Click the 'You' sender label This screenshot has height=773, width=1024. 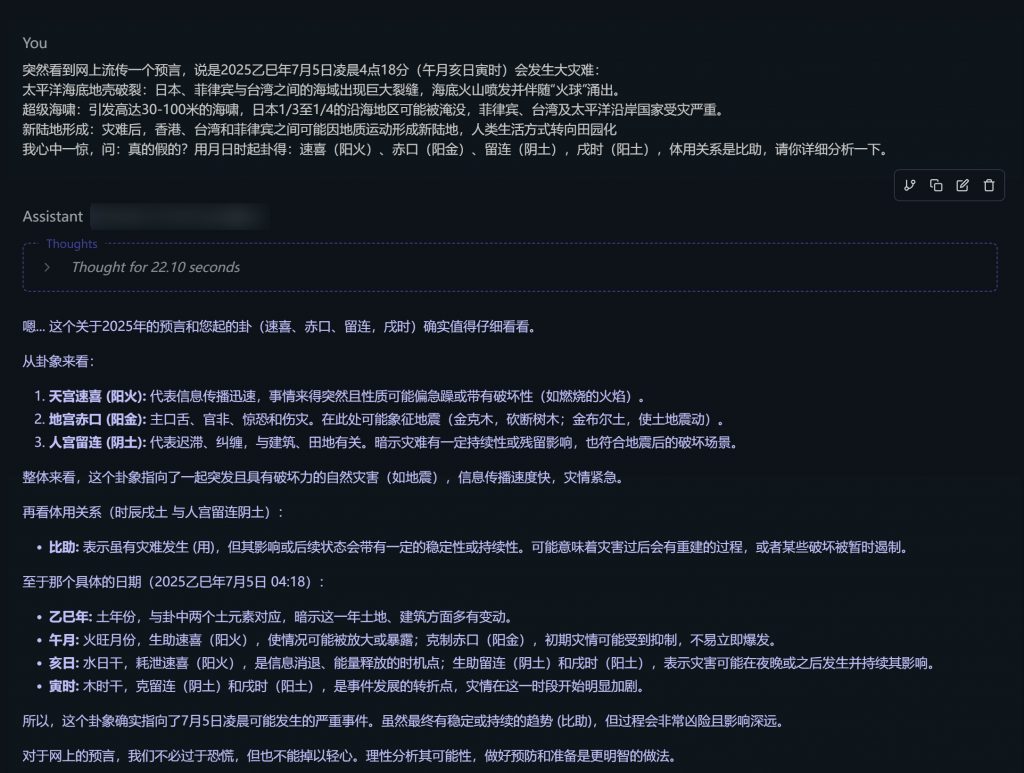coord(35,43)
